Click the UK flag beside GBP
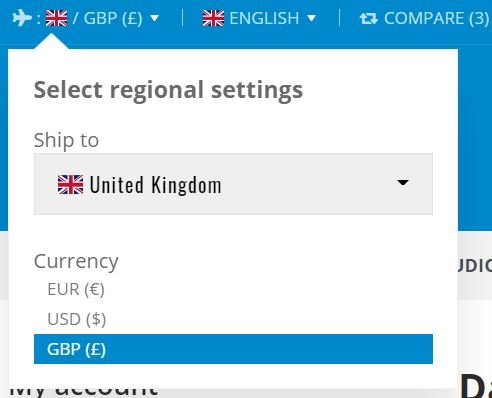The image size is (492, 398). click(x=56, y=18)
